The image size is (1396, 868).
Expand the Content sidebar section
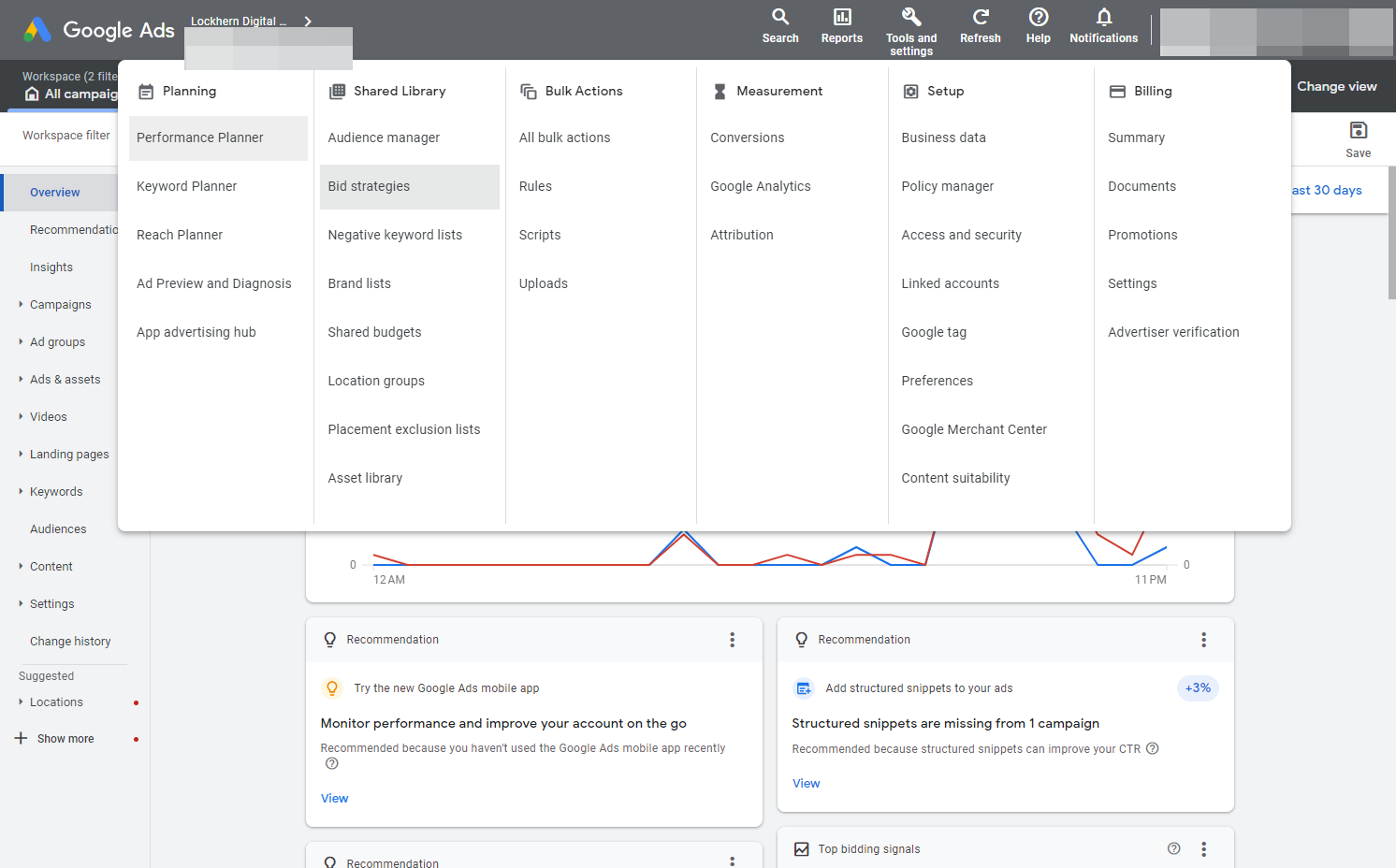pos(21,566)
